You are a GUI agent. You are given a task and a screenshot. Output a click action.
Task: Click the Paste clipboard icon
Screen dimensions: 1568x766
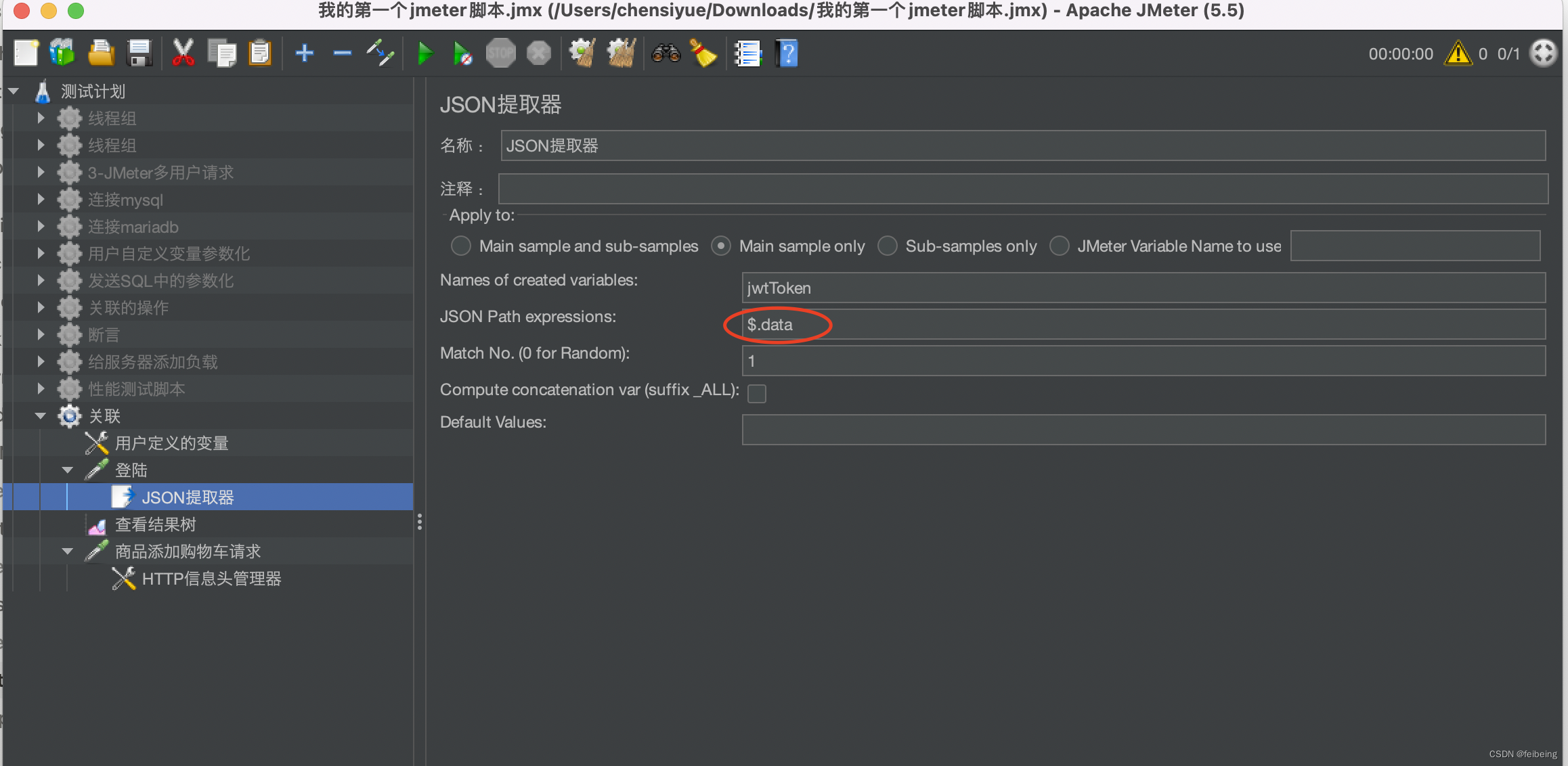point(260,53)
